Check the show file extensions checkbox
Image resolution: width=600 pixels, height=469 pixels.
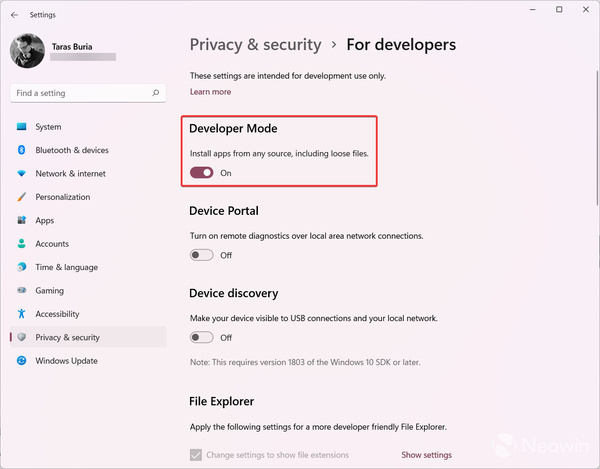click(x=195, y=455)
